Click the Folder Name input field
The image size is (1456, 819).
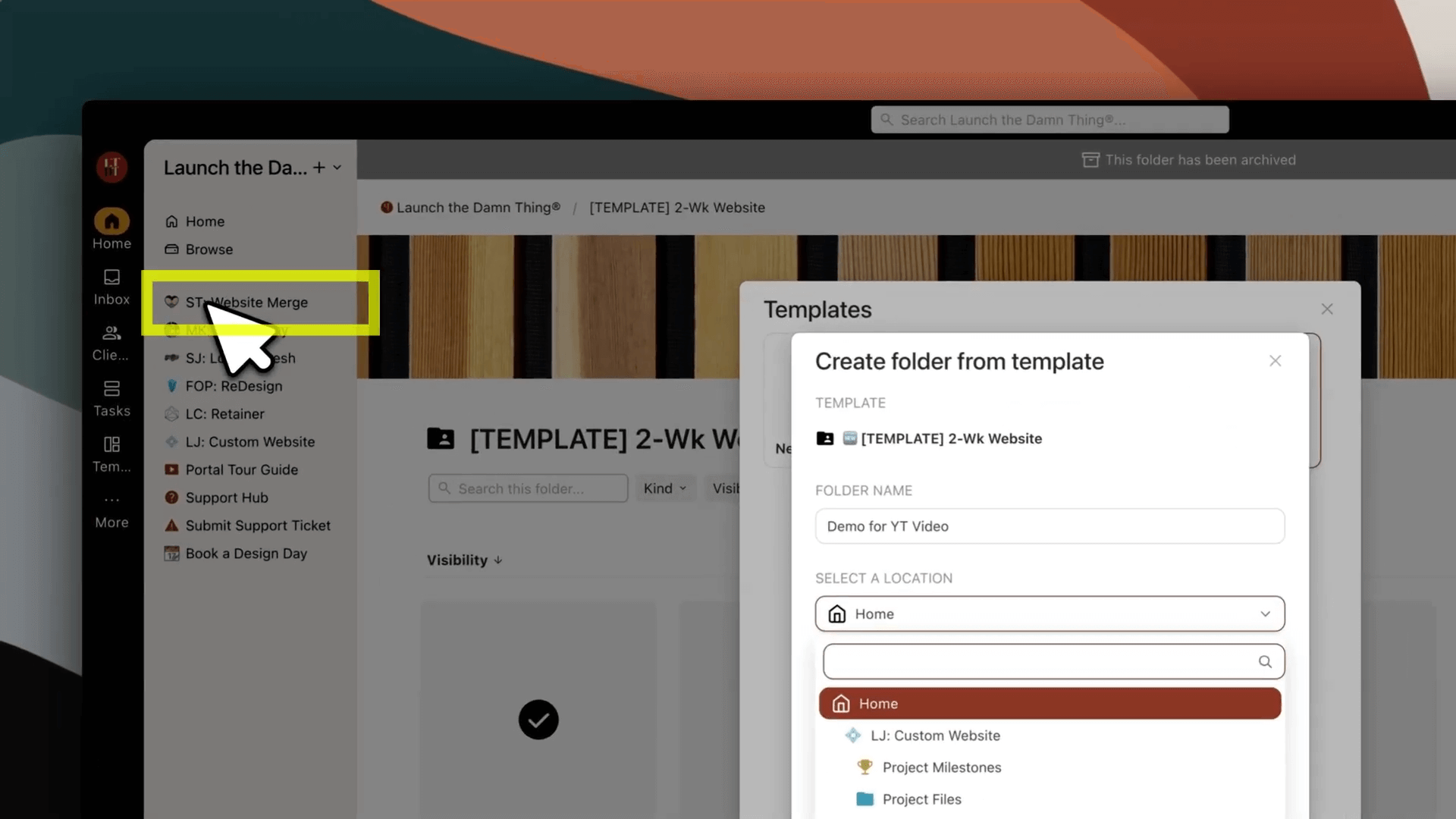(x=1050, y=526)
